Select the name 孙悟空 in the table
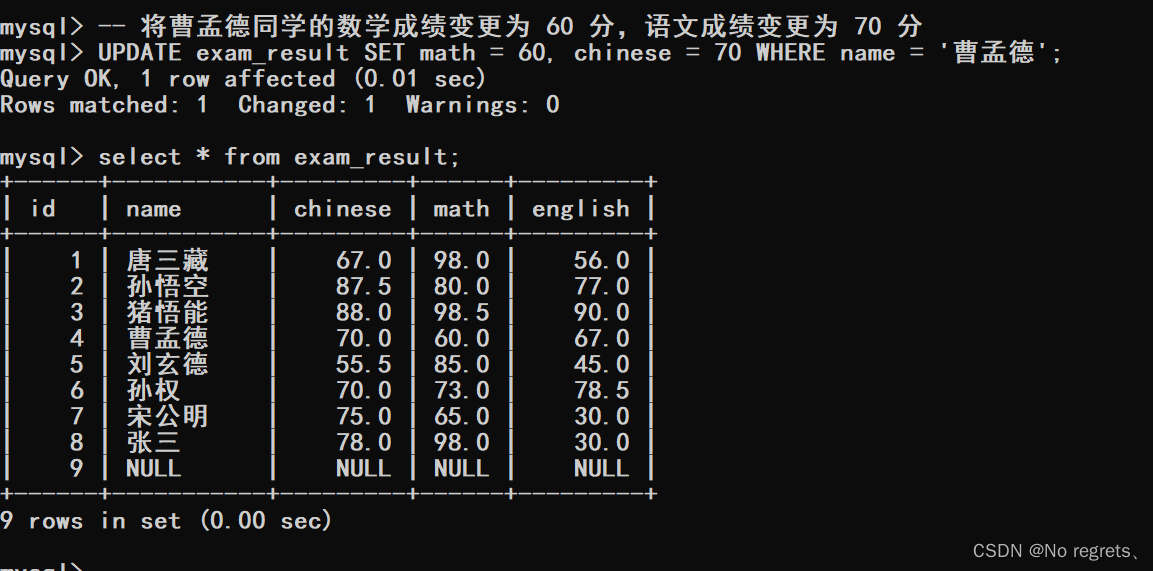The image size is (1153, 571). [x=167, y=287]
